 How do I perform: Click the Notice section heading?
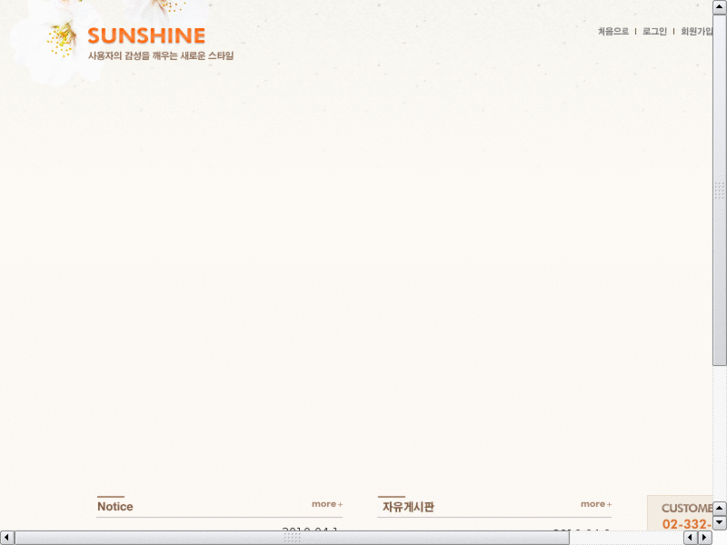point(115,507)
